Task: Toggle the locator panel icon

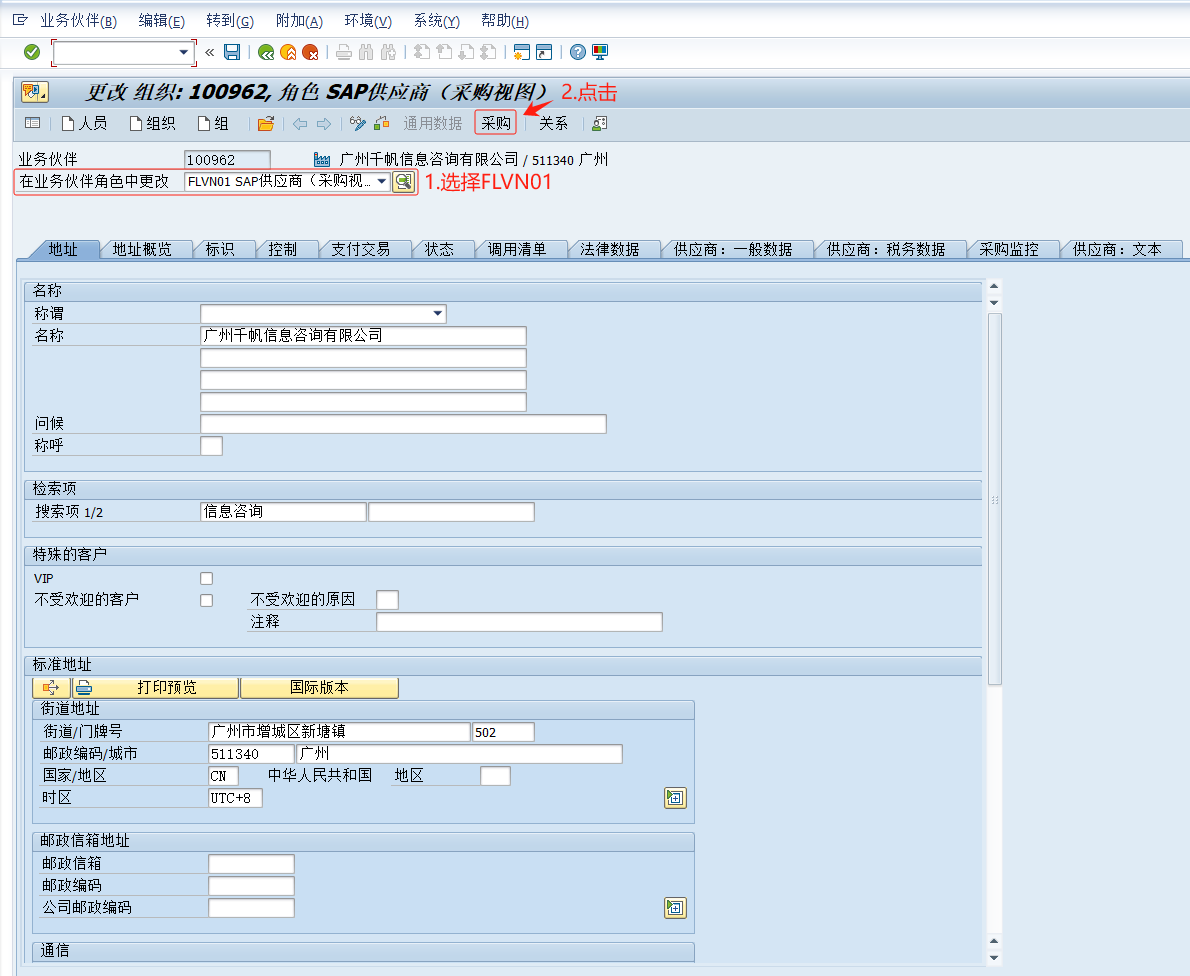Action: point(32,123)
